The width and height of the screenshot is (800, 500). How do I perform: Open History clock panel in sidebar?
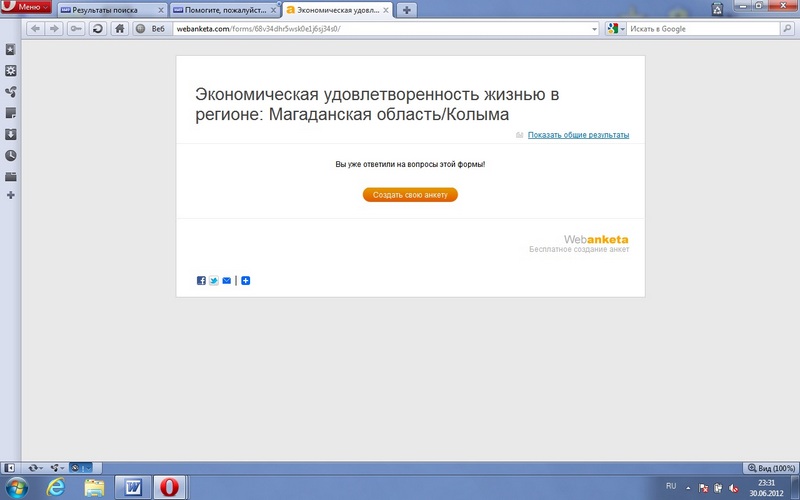[x=11, y=155]
